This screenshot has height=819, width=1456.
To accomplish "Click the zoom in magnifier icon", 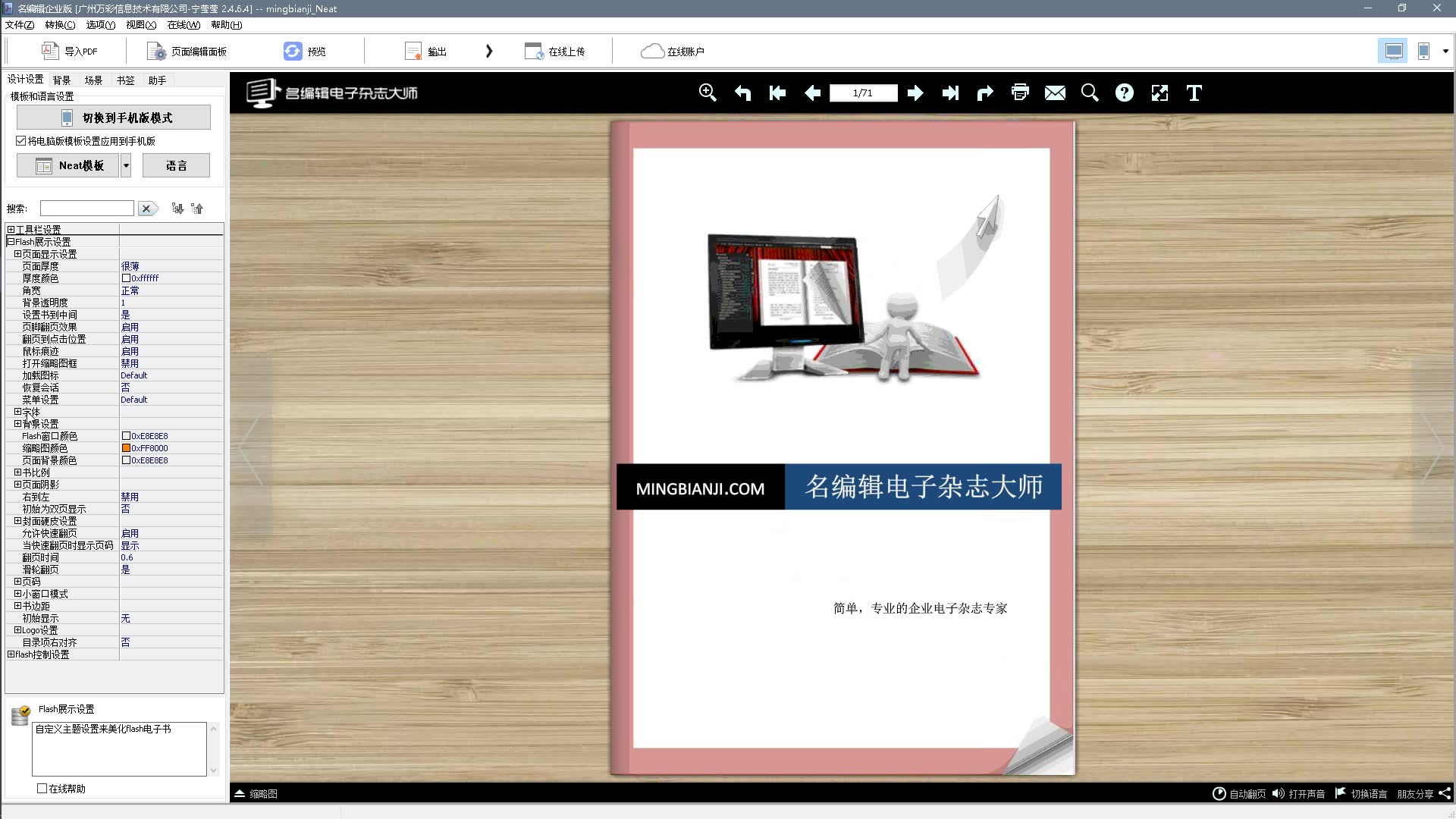I will tap(707, 93).
